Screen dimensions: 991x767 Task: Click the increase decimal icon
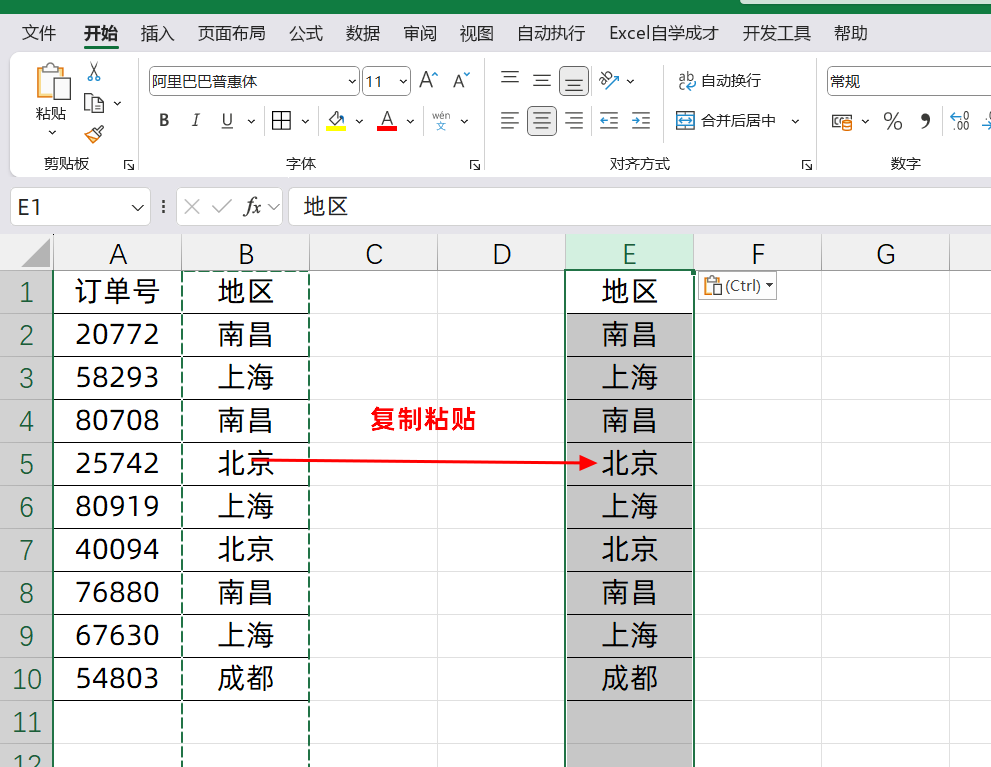coord(960,121)
